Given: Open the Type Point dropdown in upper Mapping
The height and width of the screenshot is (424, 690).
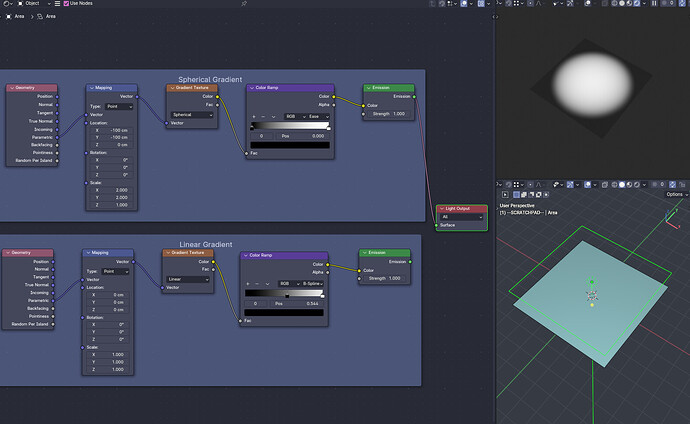Looking at the screenshot, I should click(x=119, y=106).
